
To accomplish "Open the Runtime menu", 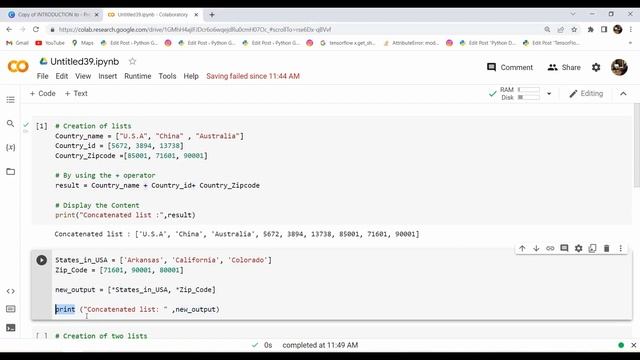I will coord(138,76).
